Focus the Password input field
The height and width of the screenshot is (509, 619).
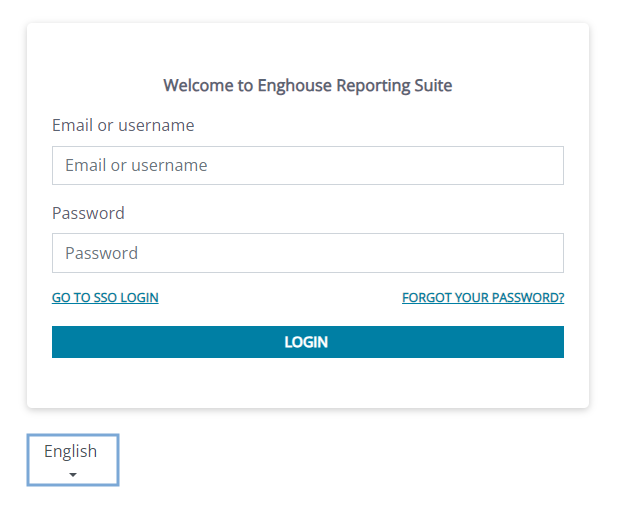(x=307, y=253)
